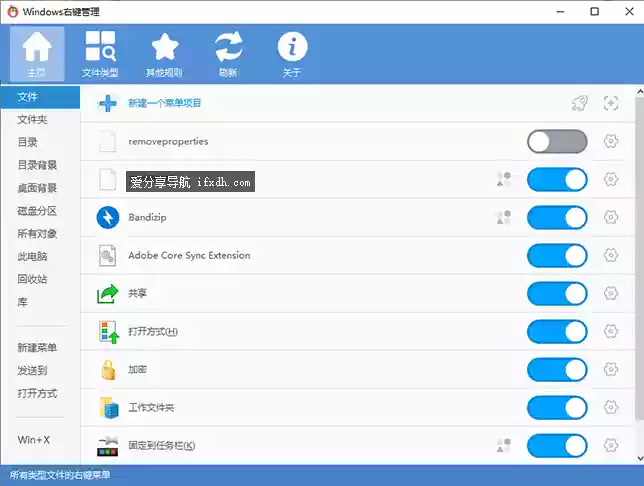Click the Adobe Core Sync file icon

coord(108,256)
